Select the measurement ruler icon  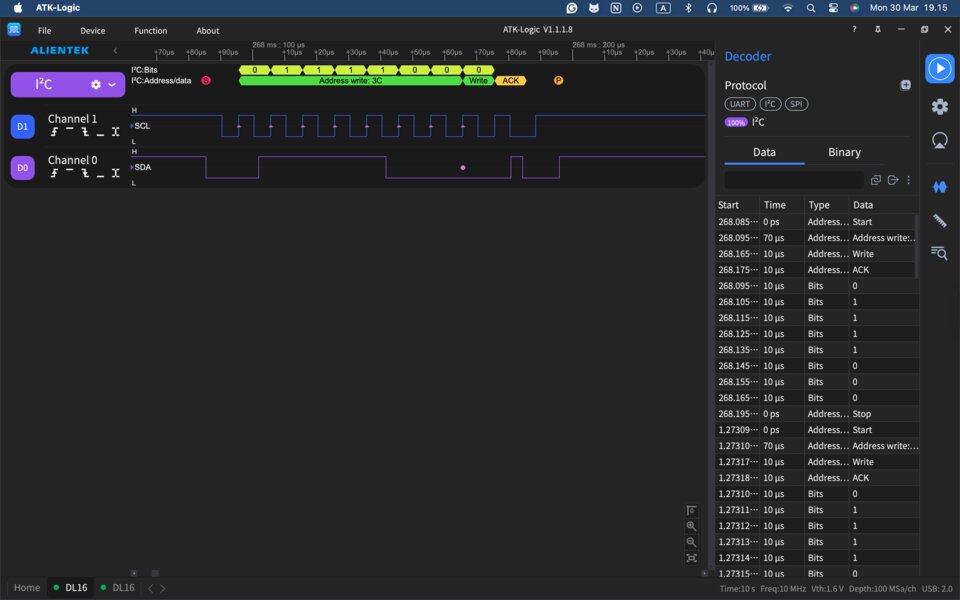939,220
